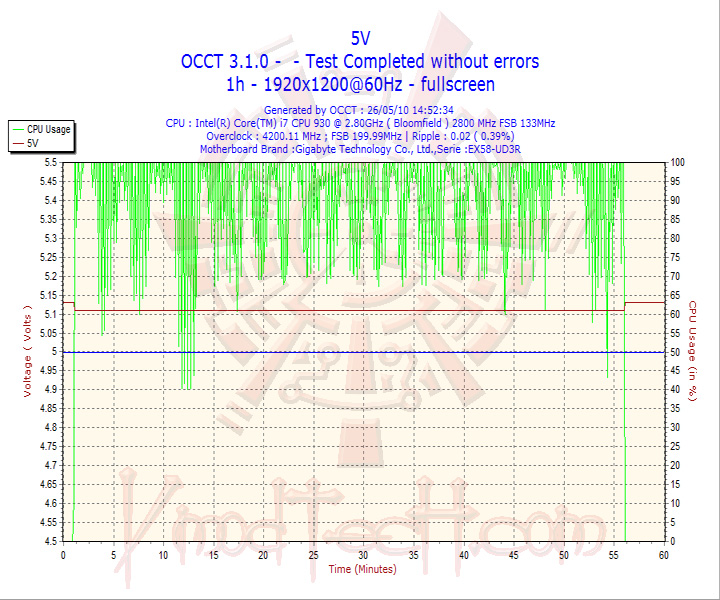Click the 50 value on CPU usage axis
Image resolution: width=720 pixels, height=600 pixels.
(675, 352)
